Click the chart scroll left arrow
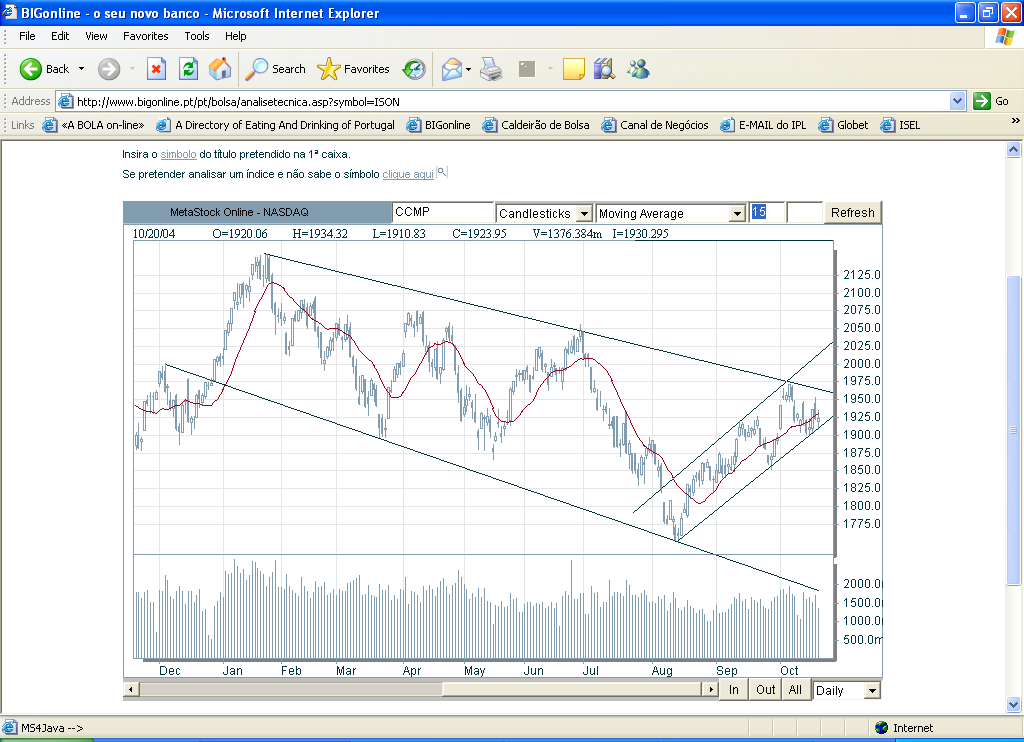 click(x=131, y=689)
